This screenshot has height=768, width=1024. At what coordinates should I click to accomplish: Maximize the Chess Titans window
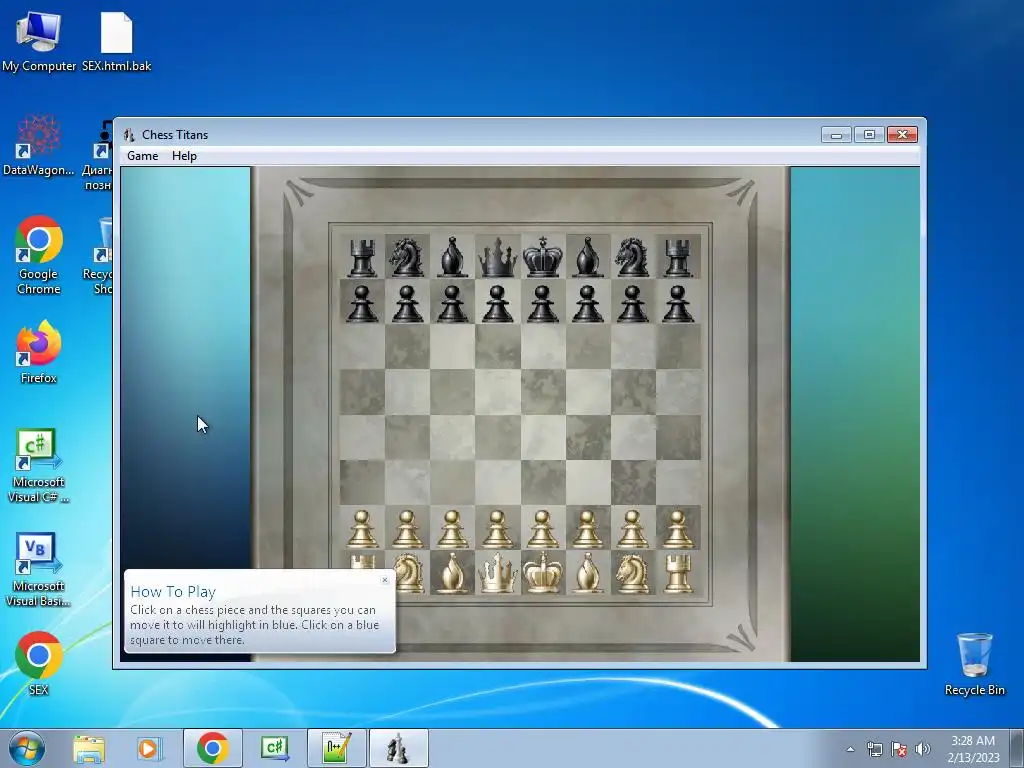click(869, 135)
